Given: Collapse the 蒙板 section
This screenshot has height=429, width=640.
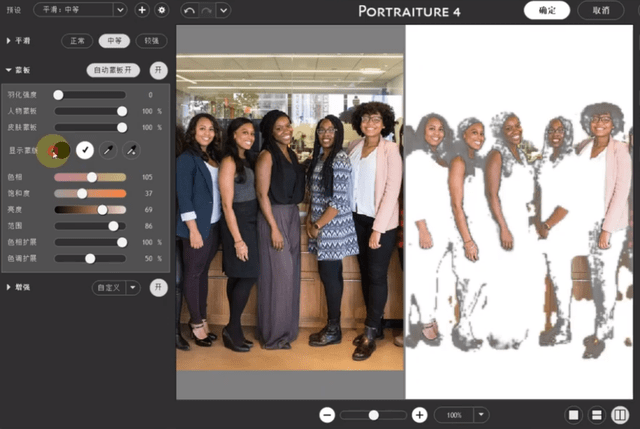Looking at the screenshot, I should (x=9, y=70).
